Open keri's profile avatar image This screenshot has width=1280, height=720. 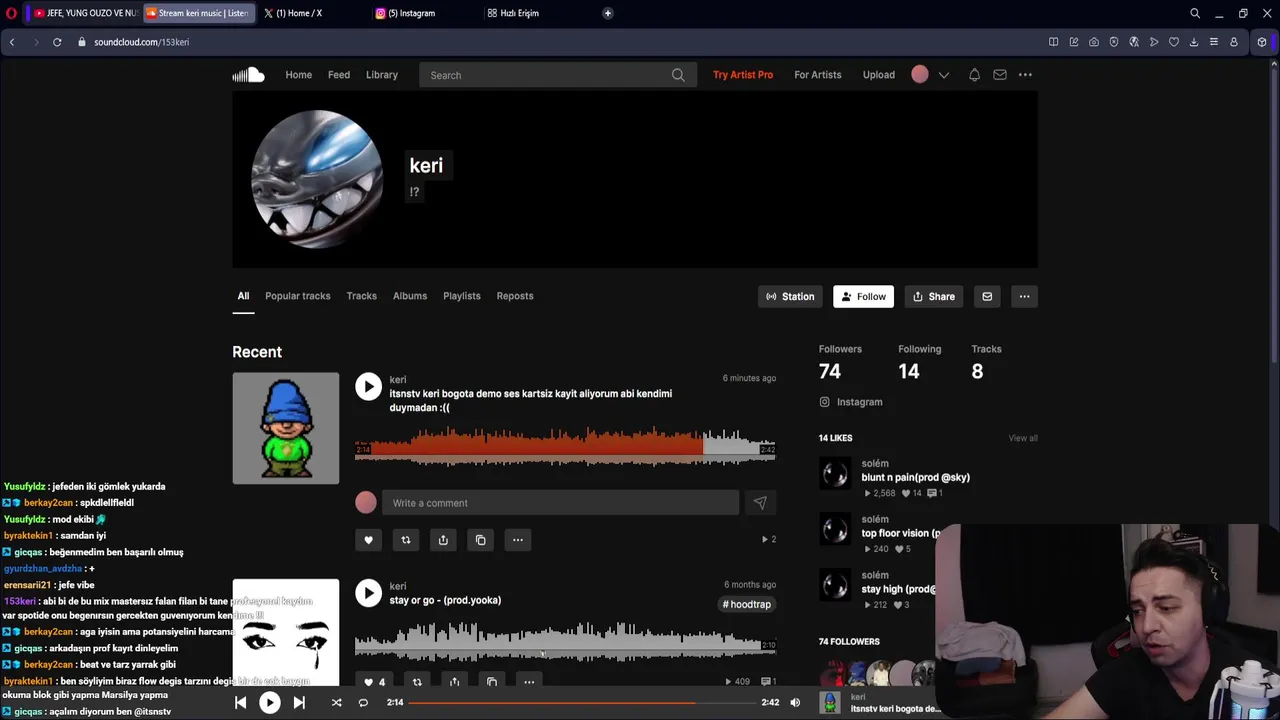click(x=316, y=179)
